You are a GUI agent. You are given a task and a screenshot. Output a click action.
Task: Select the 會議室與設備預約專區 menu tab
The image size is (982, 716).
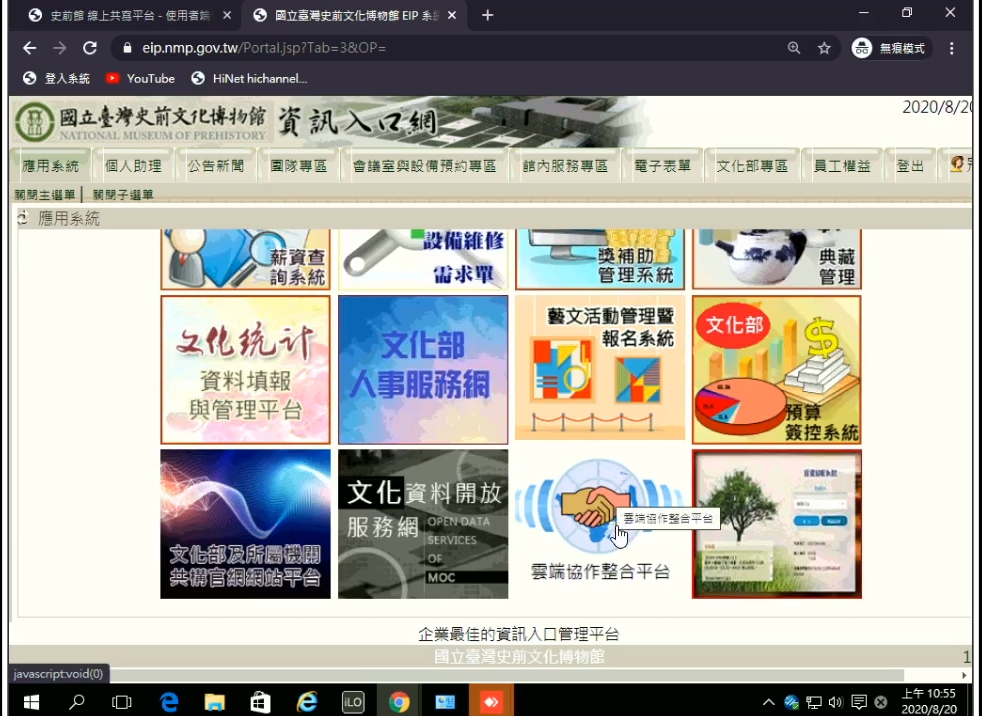pos(425,166)
